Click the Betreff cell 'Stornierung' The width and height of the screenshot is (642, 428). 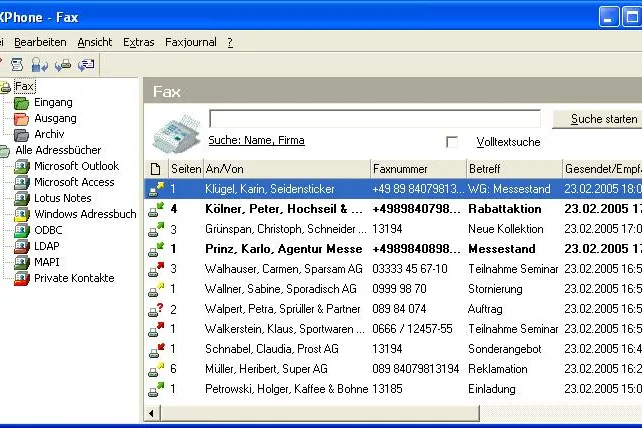(x=495, y=289)
